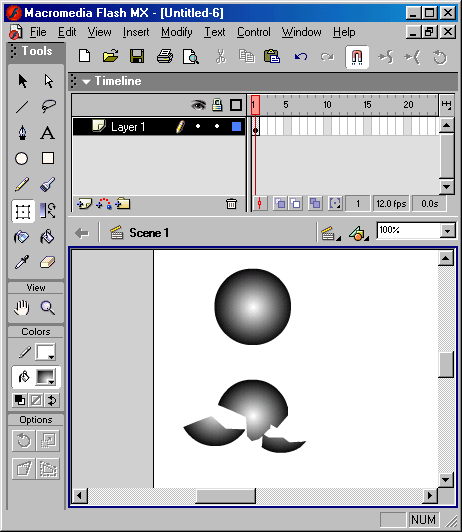462x532 pixels.
Task: Click Black and White colors button
Action: click(x=20, y=400)
